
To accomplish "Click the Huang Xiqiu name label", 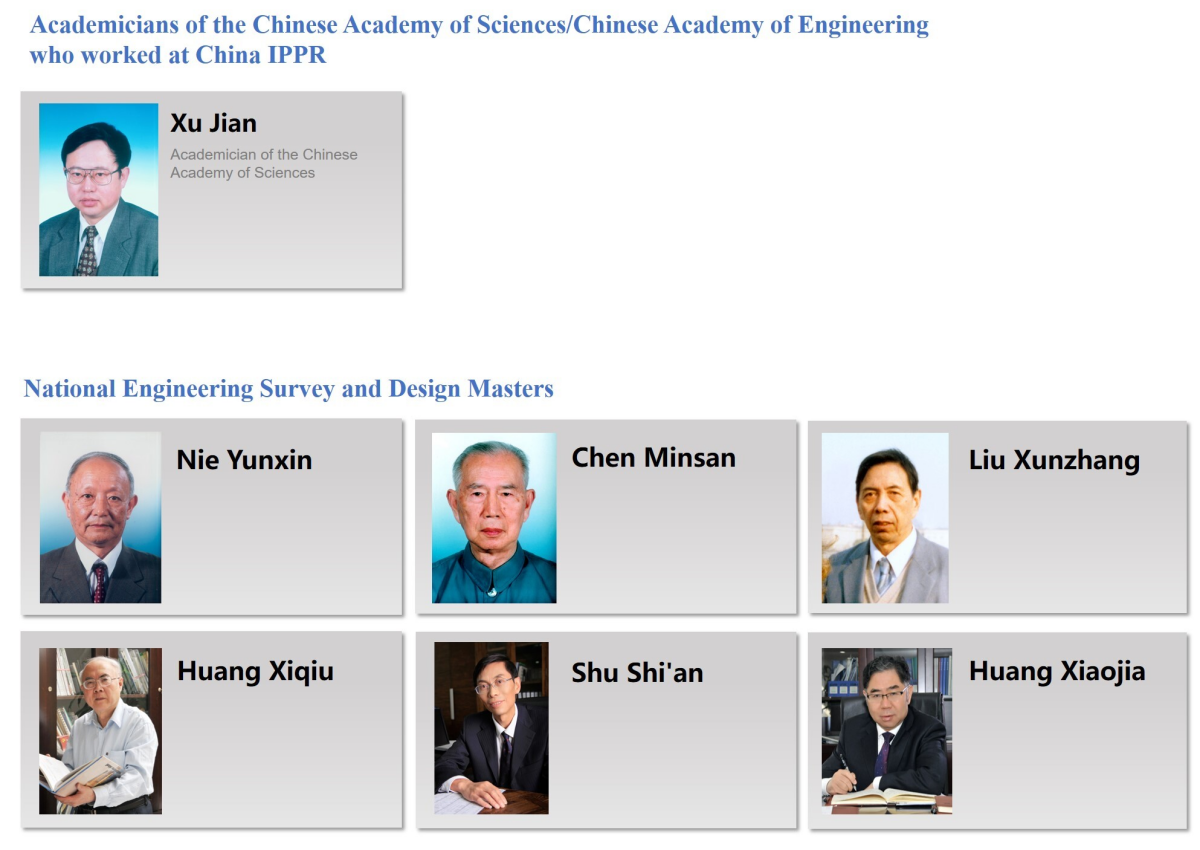I will (x=255, y=671).
